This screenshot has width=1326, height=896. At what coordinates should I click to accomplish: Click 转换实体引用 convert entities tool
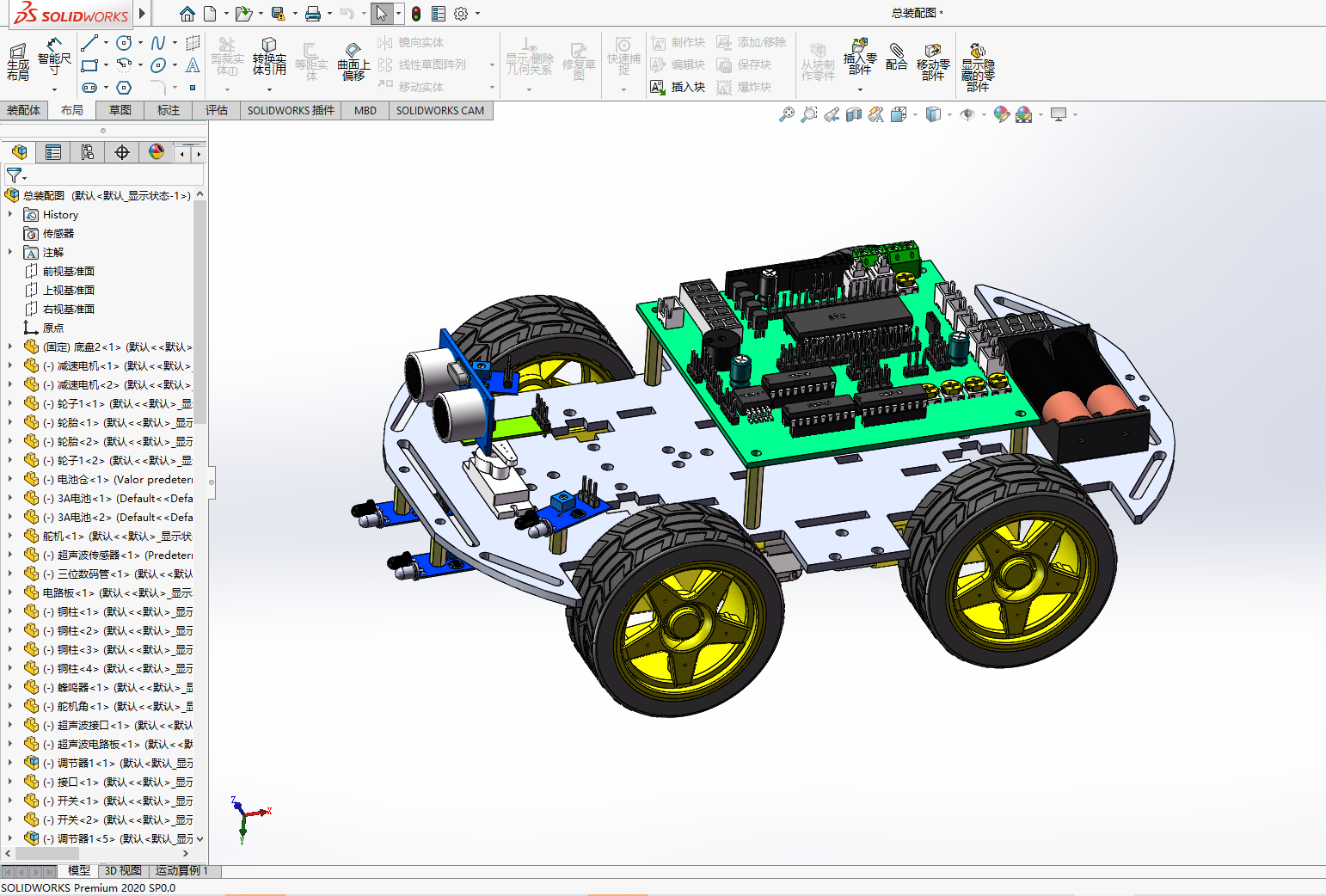(269, 58)
